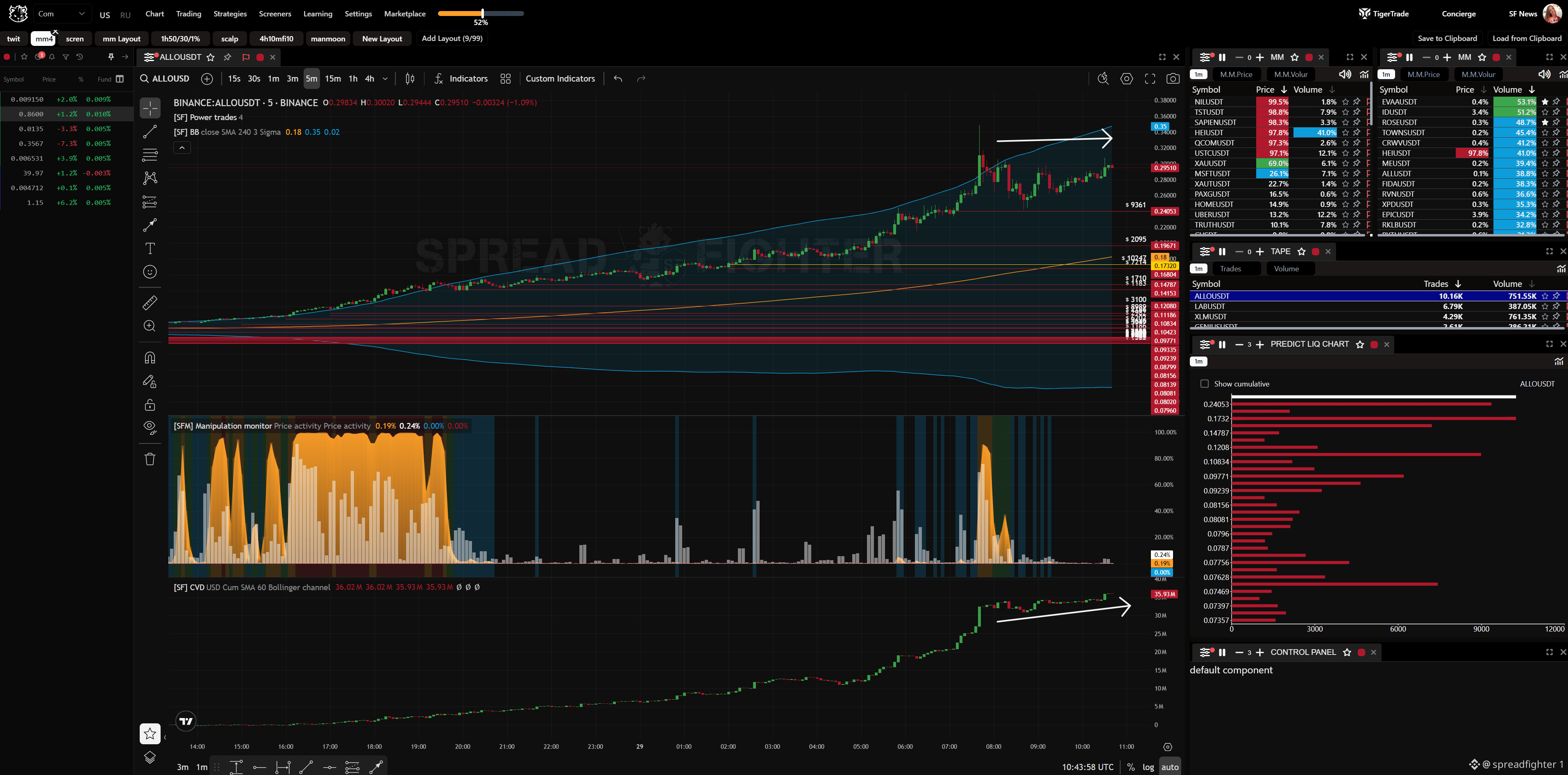The image size is (1568, 775).
Task: Click Add Layout (9/99) button
Action: pyautogui.click(x=452, y=39)
